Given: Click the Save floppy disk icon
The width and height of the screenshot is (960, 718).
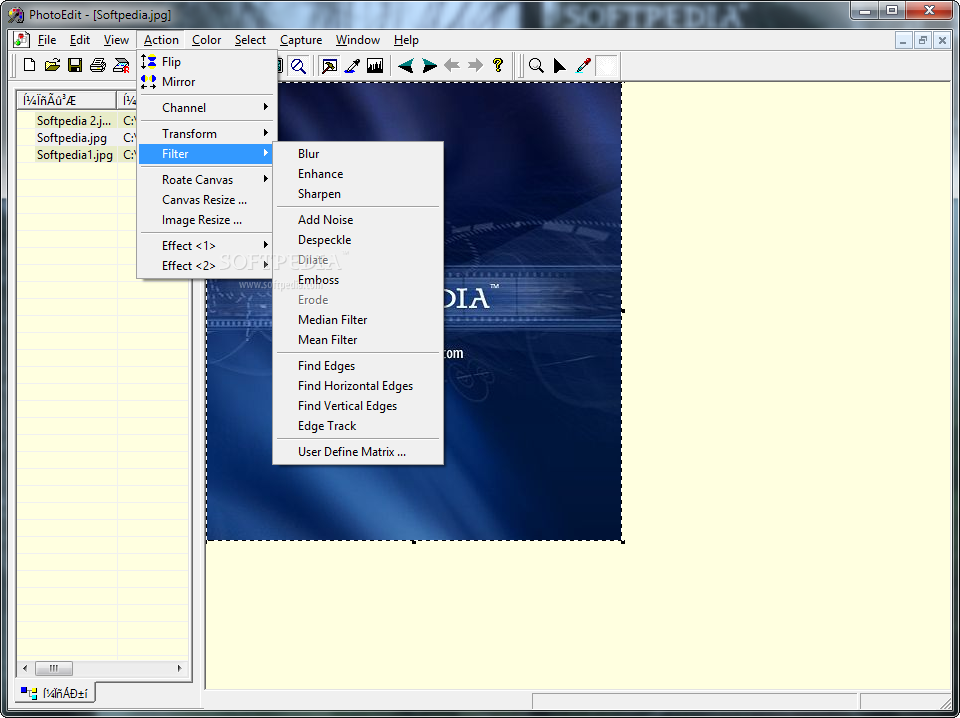Looking at the screenshot, I should [75, 65].
